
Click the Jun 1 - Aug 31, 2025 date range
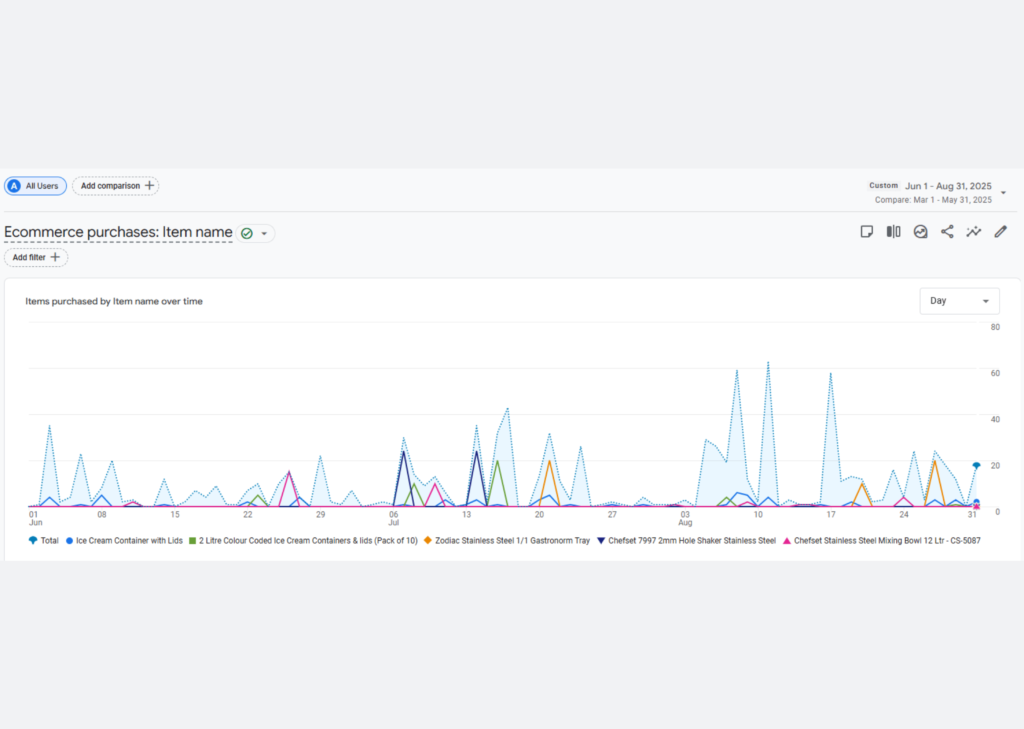pos(948,186)
